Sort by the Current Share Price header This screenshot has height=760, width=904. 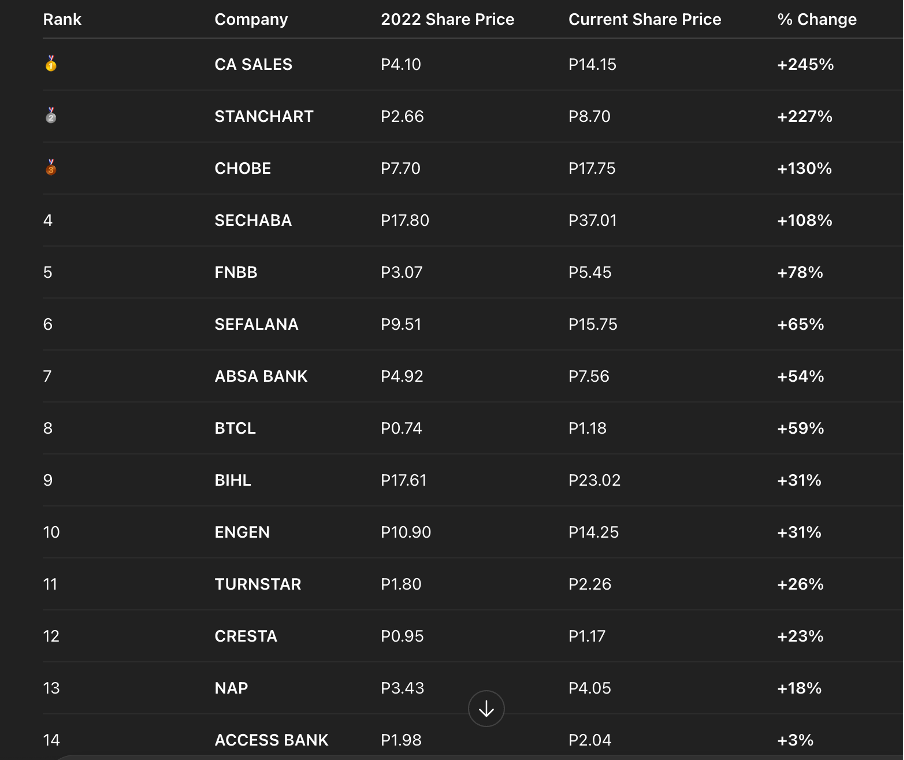645,19
